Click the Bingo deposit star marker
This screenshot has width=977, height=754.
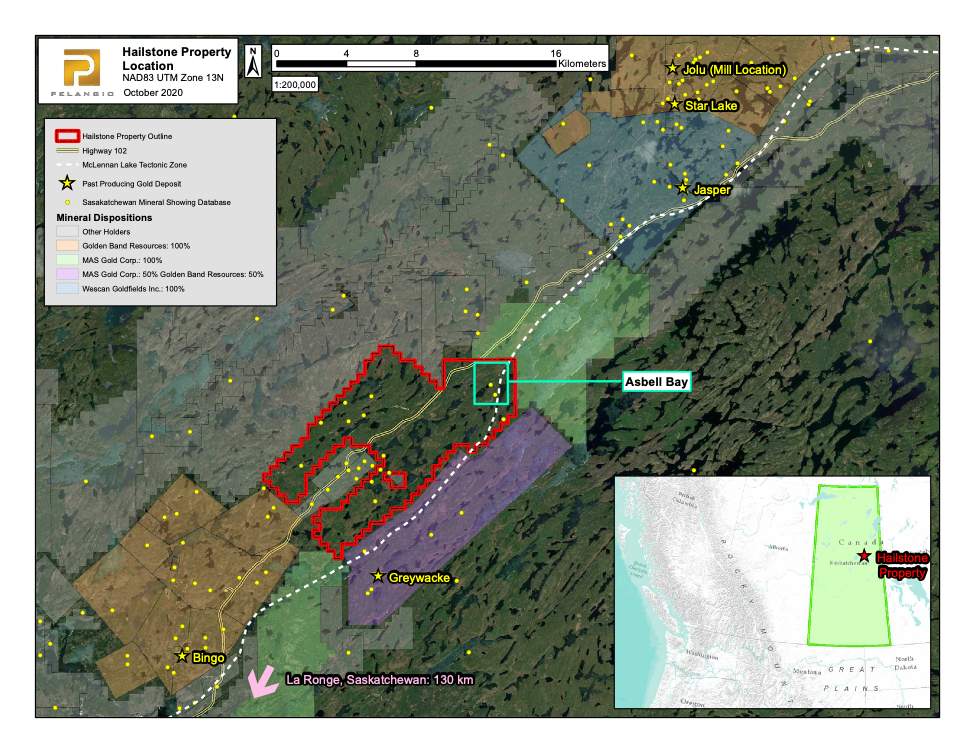click(x=182, y=657)
